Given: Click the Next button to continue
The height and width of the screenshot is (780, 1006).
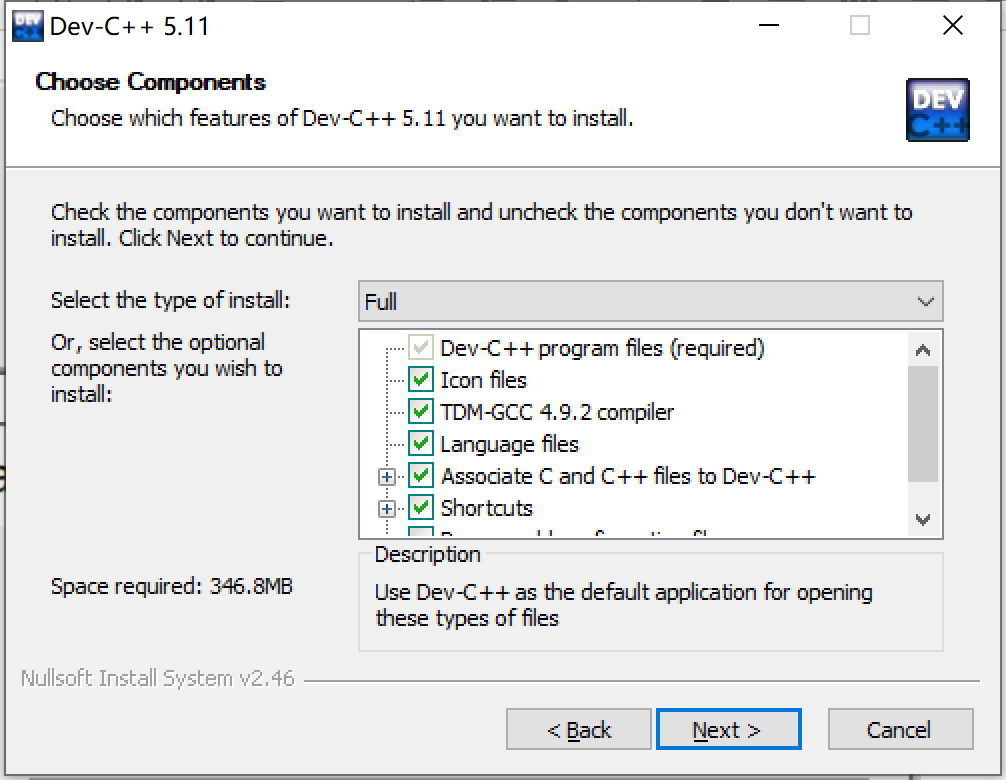Looking at the screenshot, I should pos(728,729).
